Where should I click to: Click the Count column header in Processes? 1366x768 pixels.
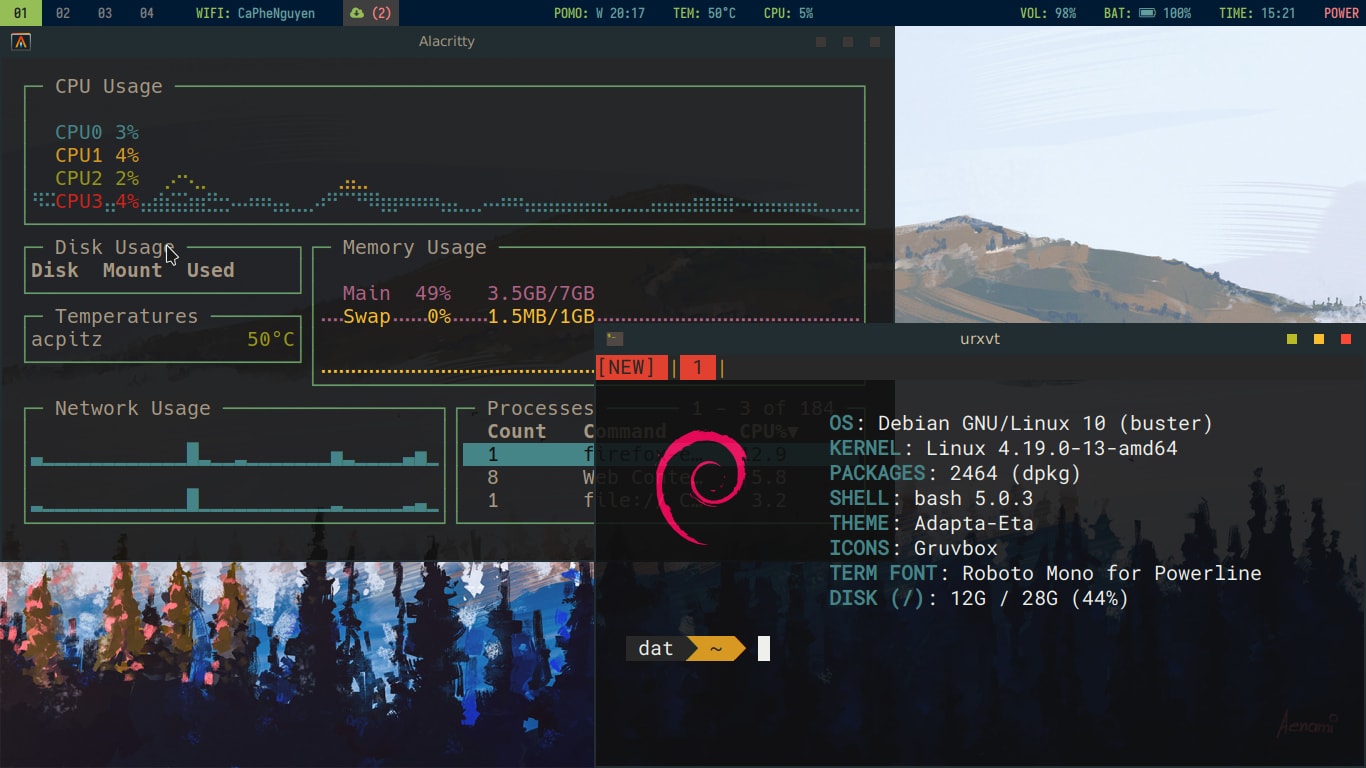[x=517, y=431]
